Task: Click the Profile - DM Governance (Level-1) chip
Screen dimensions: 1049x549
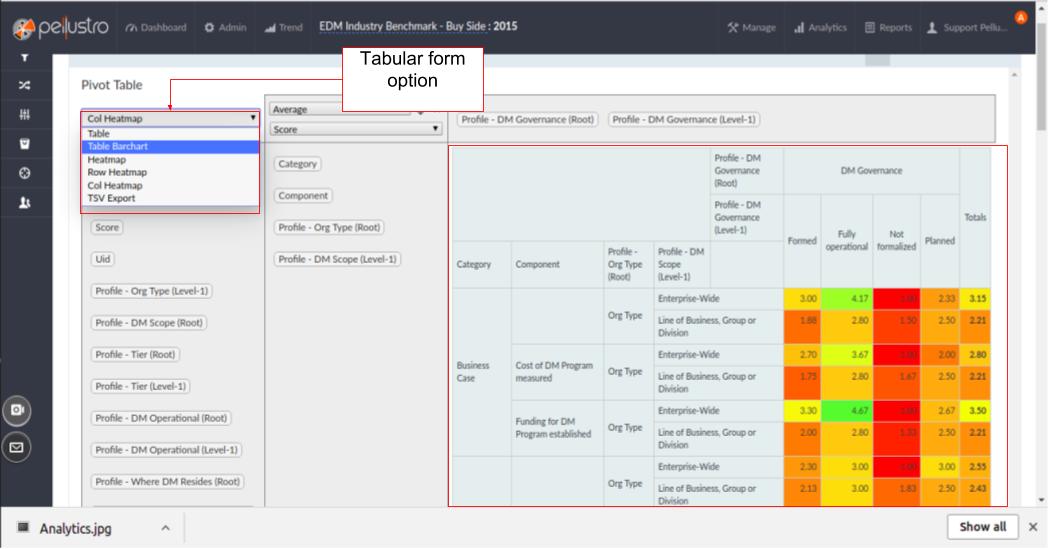Action: coord(684,119)
